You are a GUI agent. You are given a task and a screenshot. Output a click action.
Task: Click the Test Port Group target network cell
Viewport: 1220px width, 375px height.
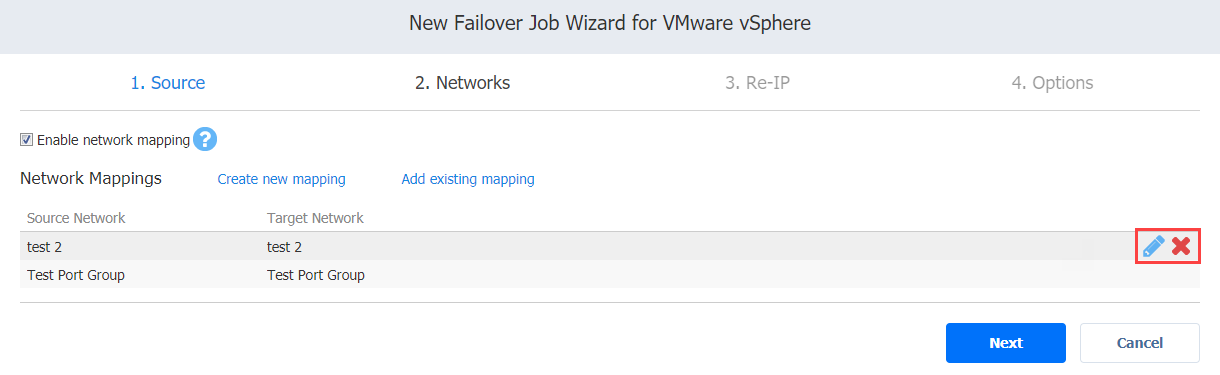(316, 275)
